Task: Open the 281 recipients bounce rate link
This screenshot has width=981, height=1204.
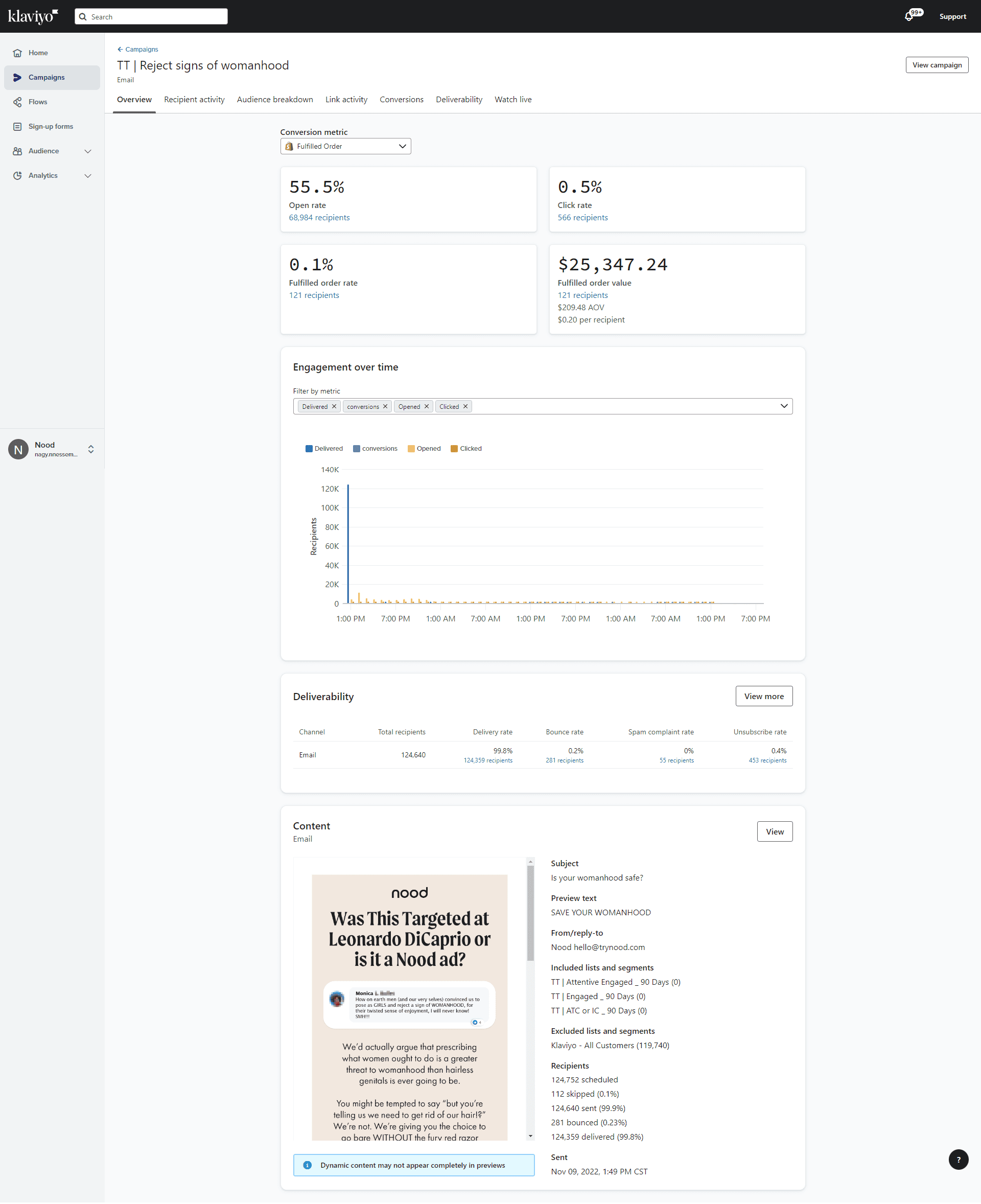Action: click(x=565, y=760)
